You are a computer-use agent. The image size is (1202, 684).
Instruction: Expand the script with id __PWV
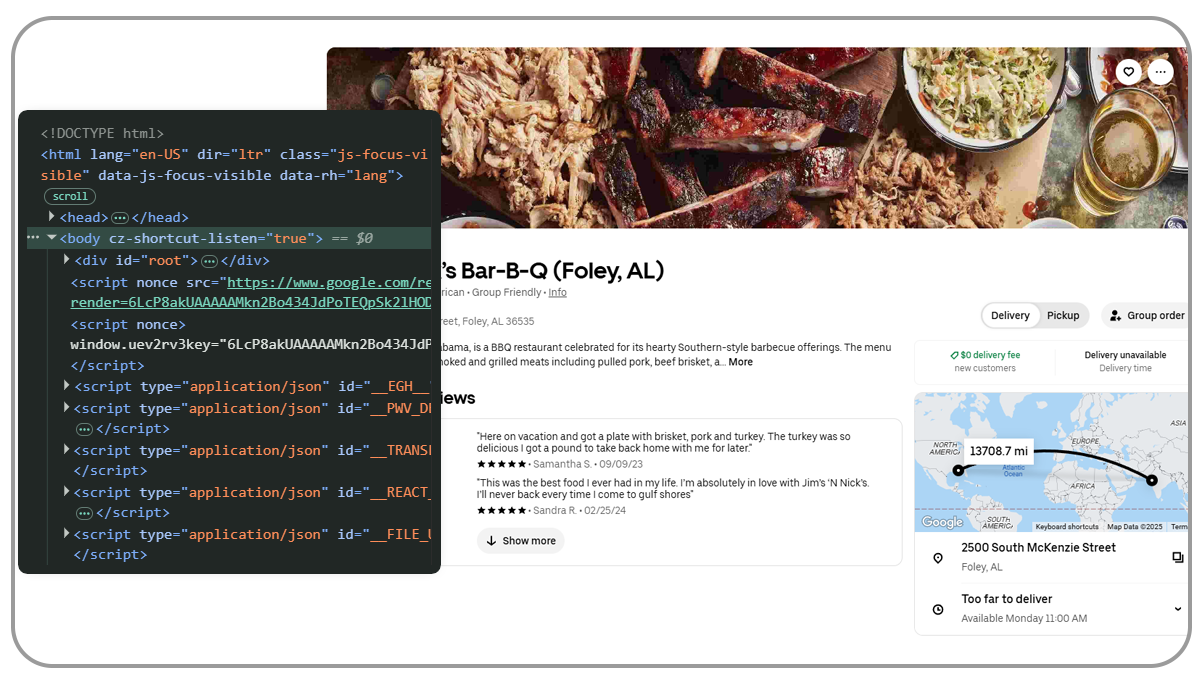click(x=67, y=408)
